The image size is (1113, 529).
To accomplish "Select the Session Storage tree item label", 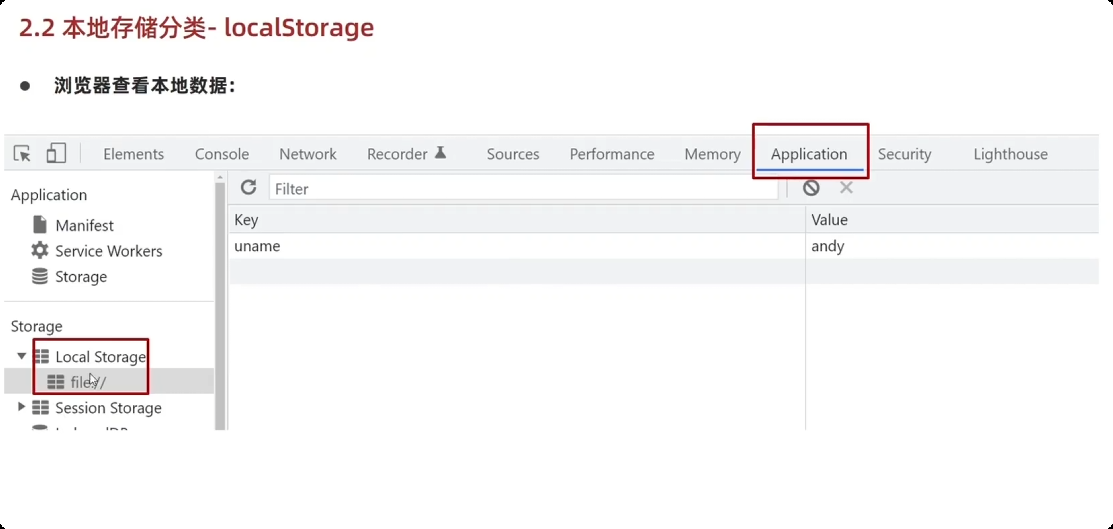I will (109, 408).
